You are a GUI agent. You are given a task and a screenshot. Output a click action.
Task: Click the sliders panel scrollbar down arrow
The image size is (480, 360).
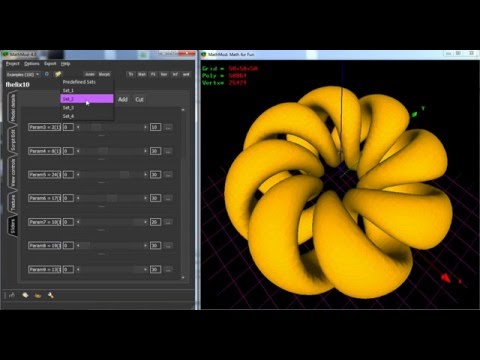pyautogui.click(x=183, y=277)
